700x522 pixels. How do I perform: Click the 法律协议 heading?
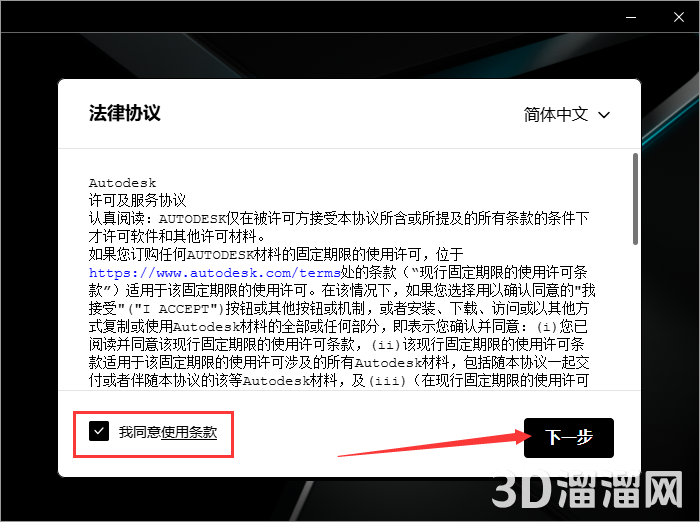[x=125, y=113]
